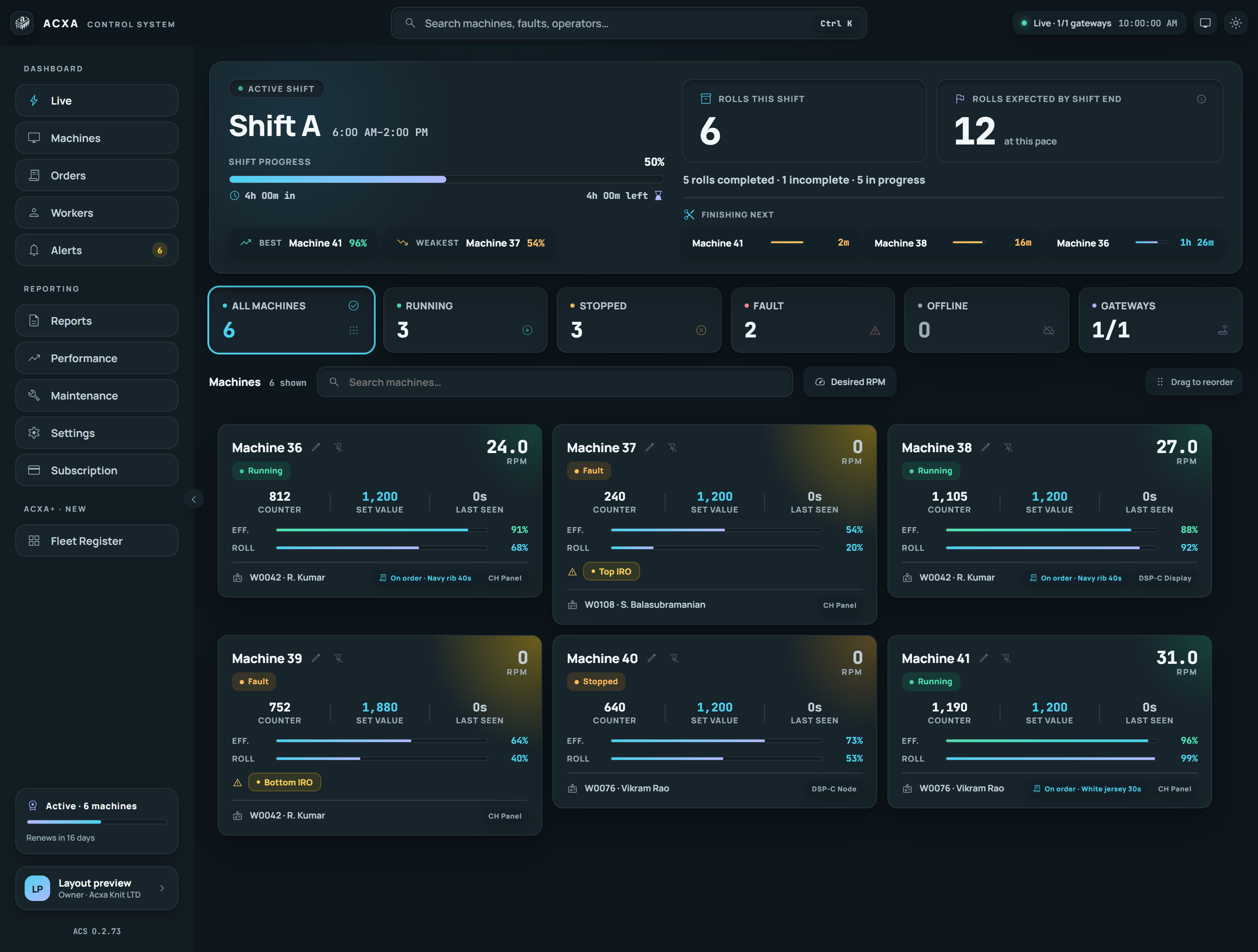Edit Machine 36 name with pencil icon
The width and height of the screenshot is (1258, 952).
(316, 448)
